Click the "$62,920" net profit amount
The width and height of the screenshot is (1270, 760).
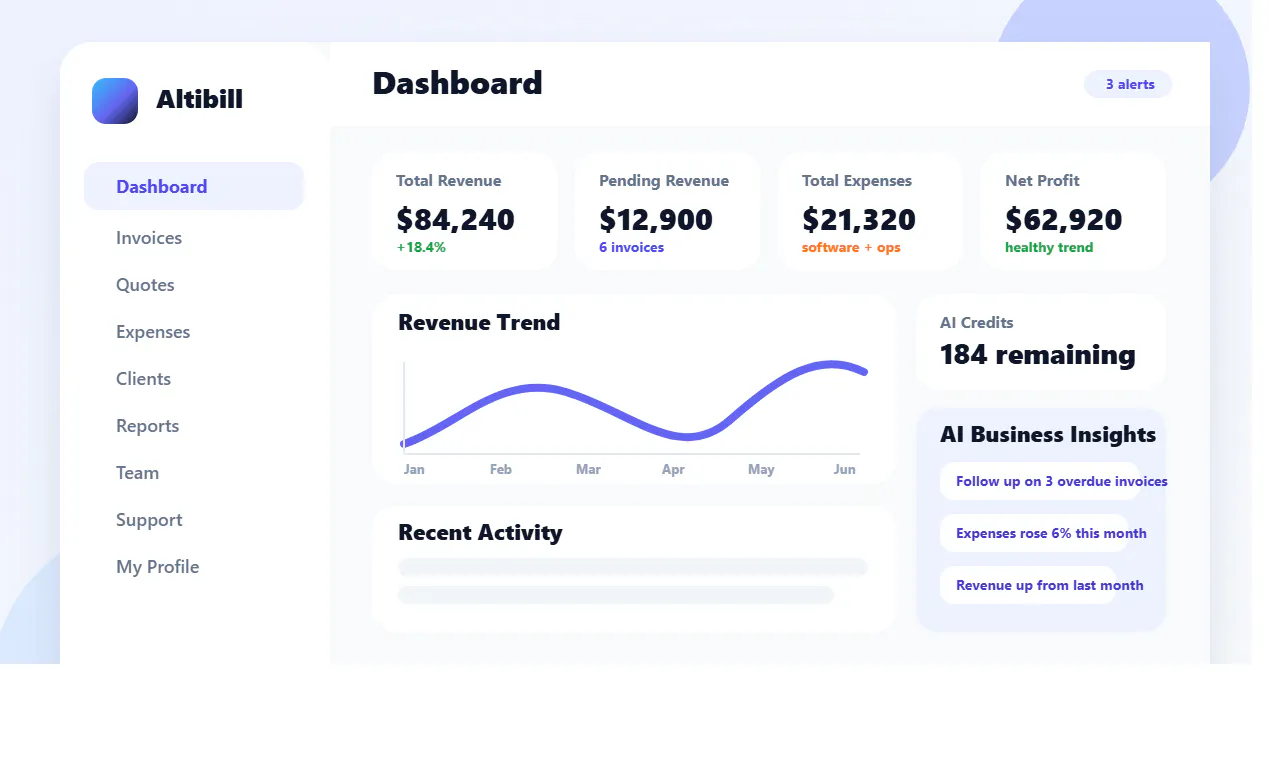tap(1064, 219)
